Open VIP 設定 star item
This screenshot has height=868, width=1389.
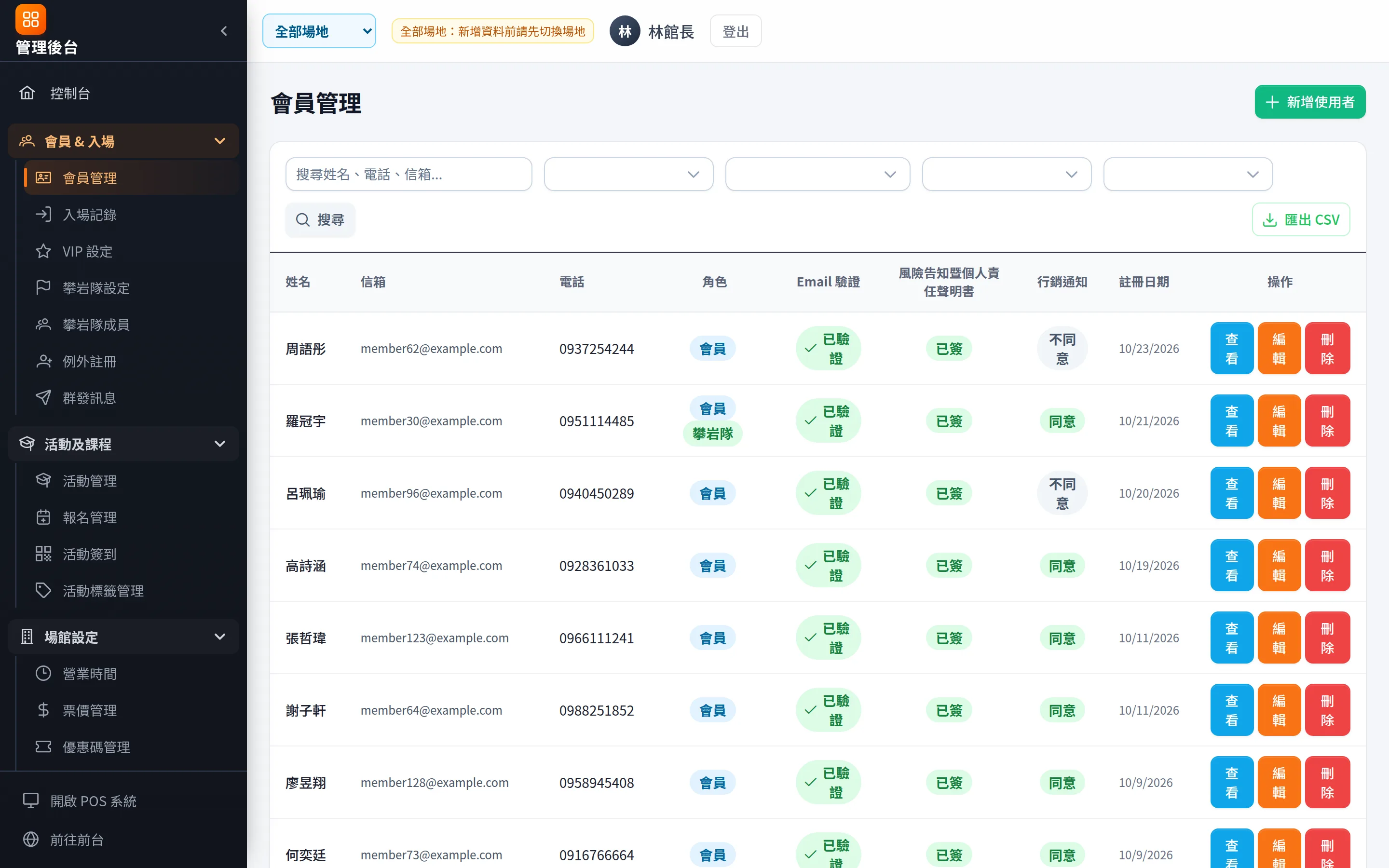[131, 251]
